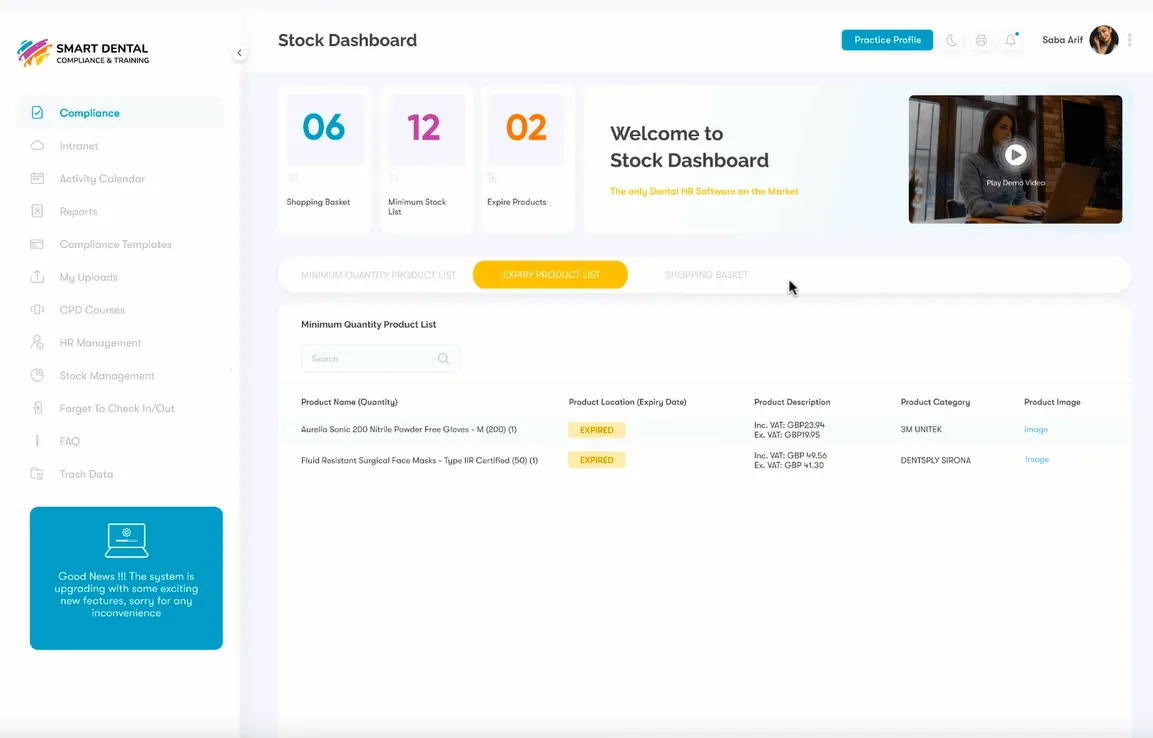
Task: Click the HR Management person icon
Action: pyautogui.click(x=38, y=343)
